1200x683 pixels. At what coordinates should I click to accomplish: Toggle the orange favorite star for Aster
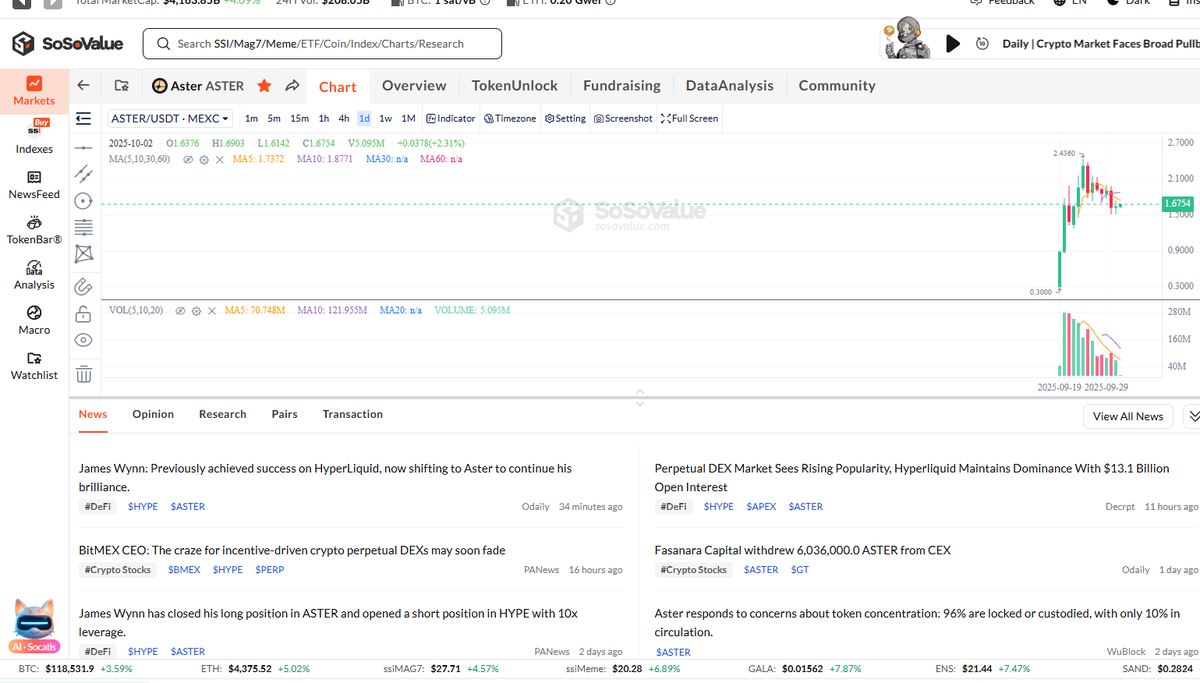[264, 86]
